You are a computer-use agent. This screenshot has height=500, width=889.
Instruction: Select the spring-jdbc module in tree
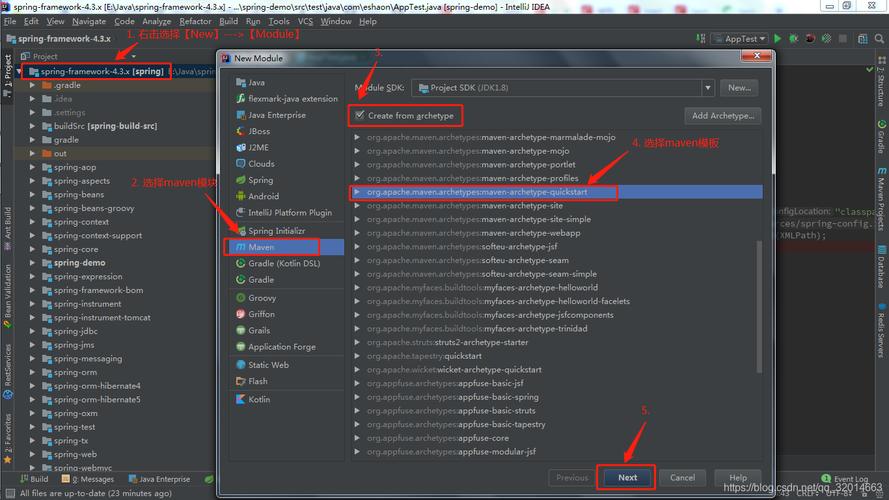(x=75, y=331)
